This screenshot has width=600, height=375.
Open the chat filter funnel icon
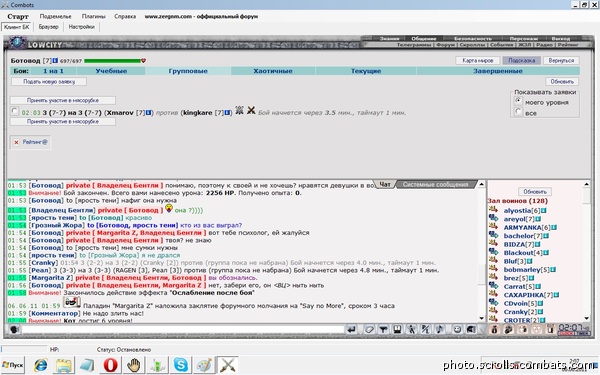383,329
